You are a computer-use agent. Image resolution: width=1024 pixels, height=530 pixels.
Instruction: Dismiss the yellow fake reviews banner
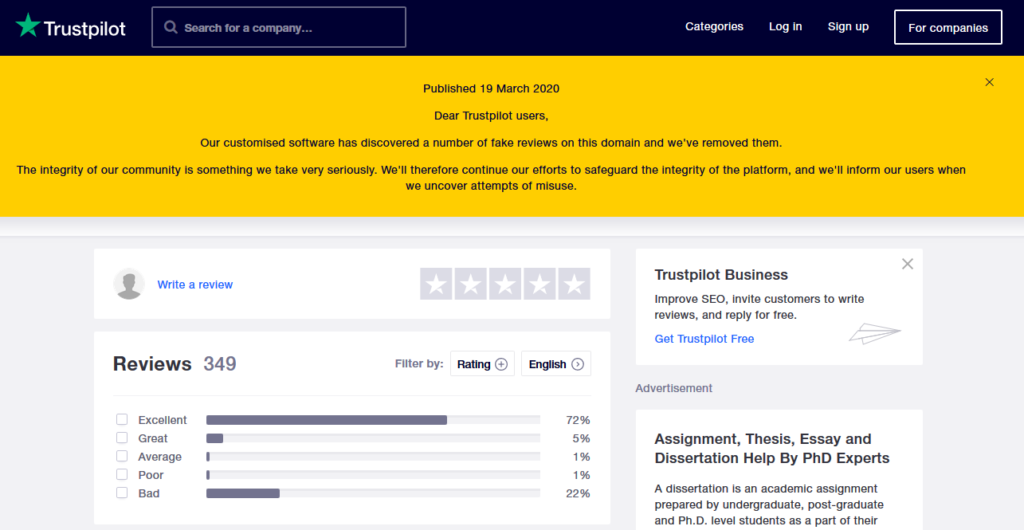coord(989,82)
